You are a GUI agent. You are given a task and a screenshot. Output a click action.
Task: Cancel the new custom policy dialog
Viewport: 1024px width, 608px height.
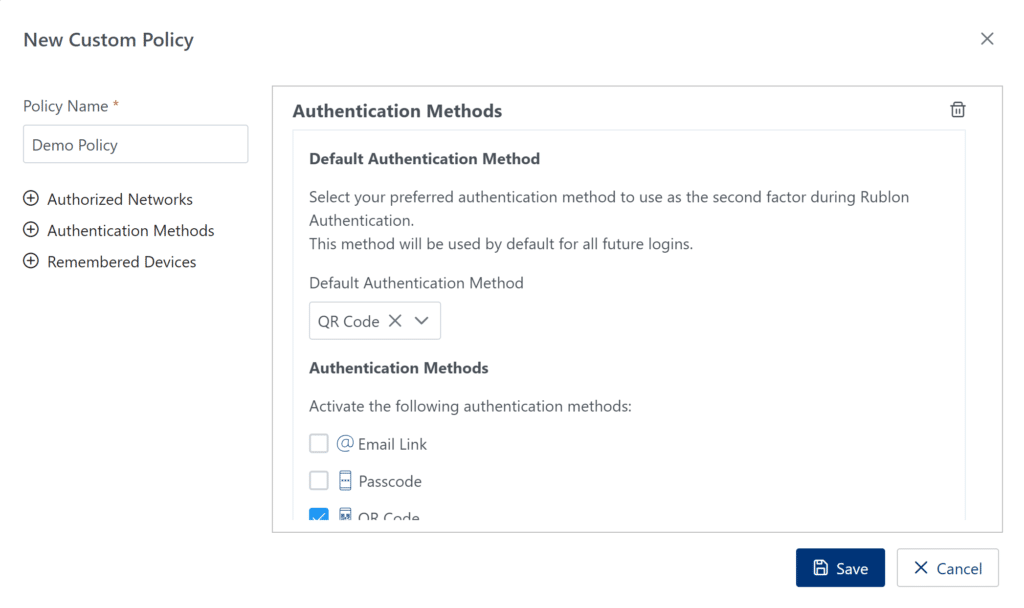coord(947,568)
